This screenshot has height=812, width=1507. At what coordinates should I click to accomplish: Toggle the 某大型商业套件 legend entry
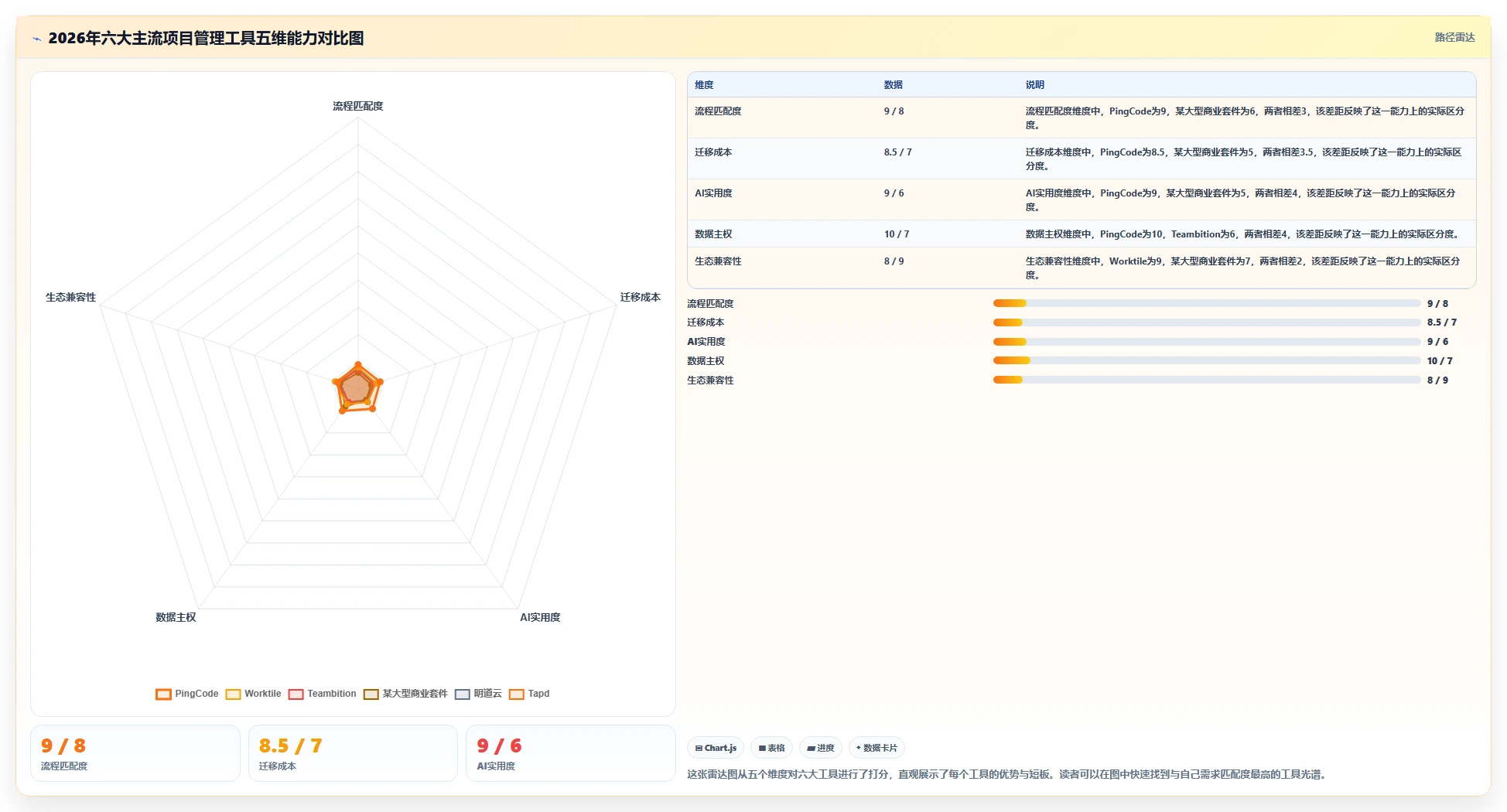[x=405, y=694]
